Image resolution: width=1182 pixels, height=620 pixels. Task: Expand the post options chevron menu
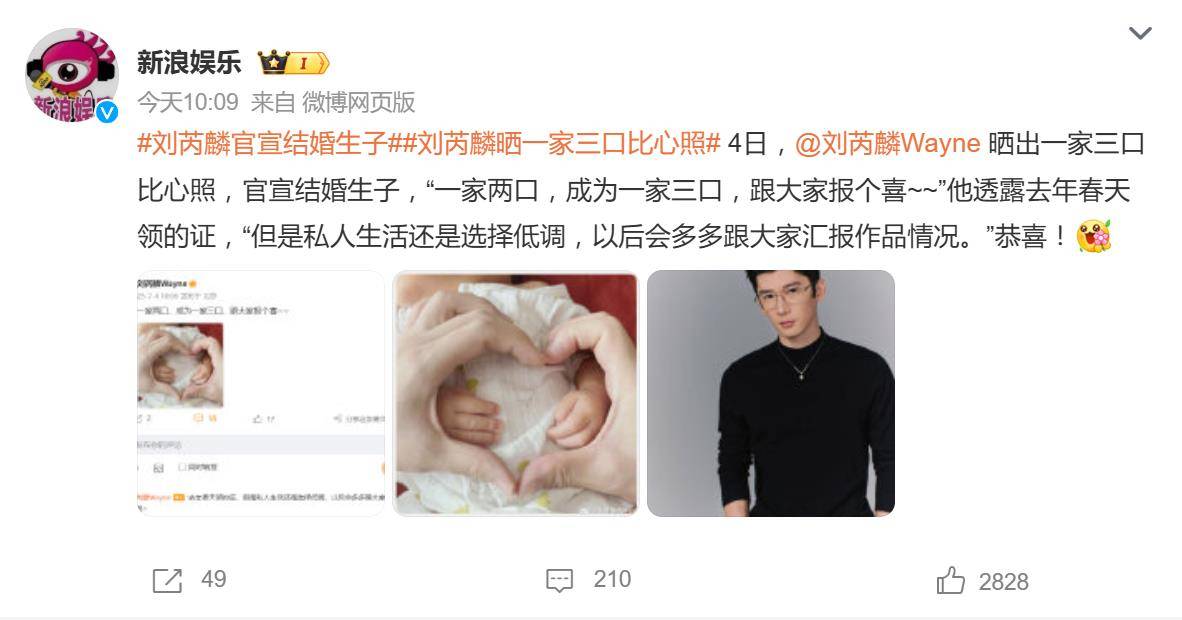pyautogui.click(x=1139, y=33)
